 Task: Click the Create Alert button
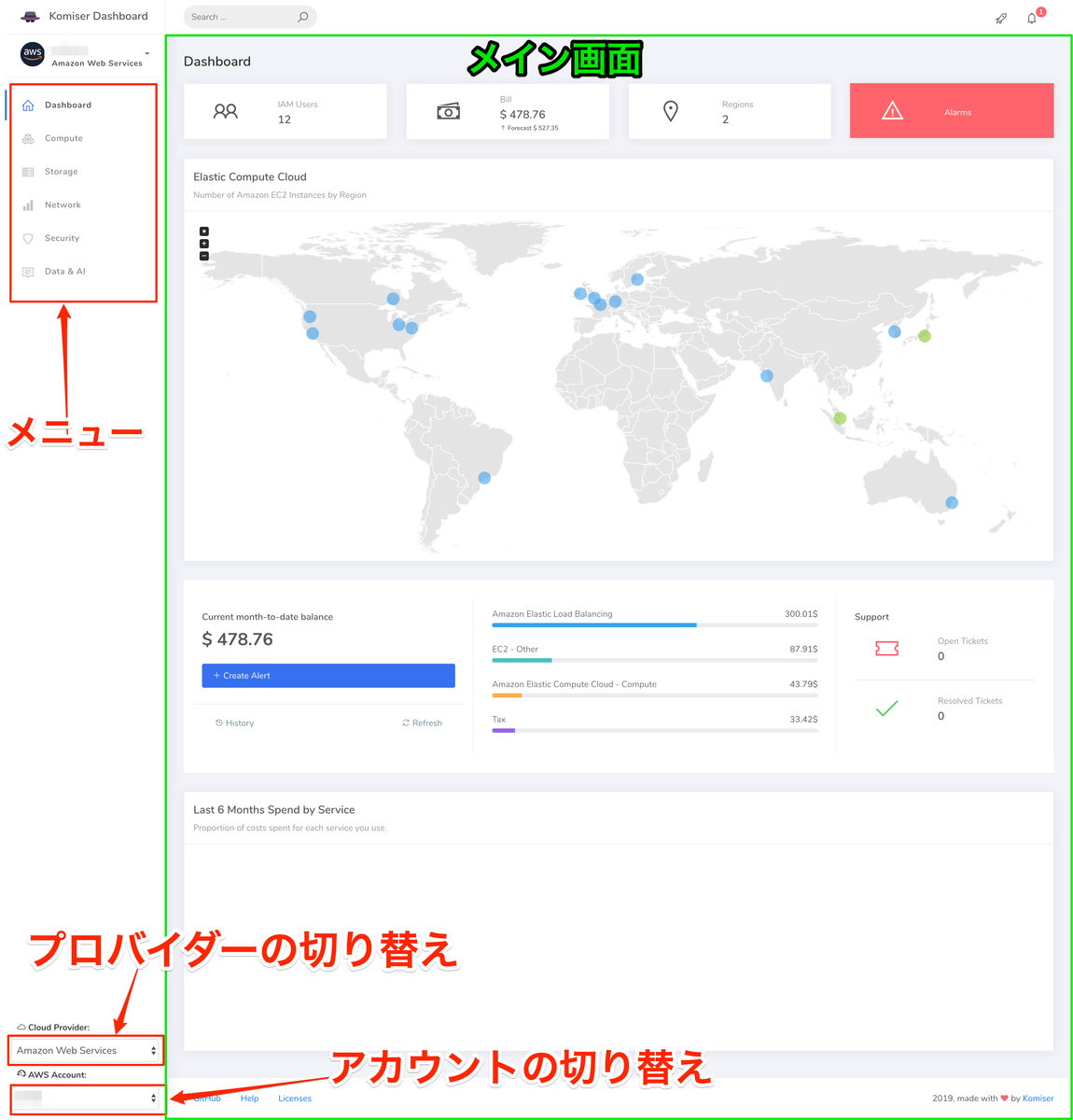[x=328, y=676]
